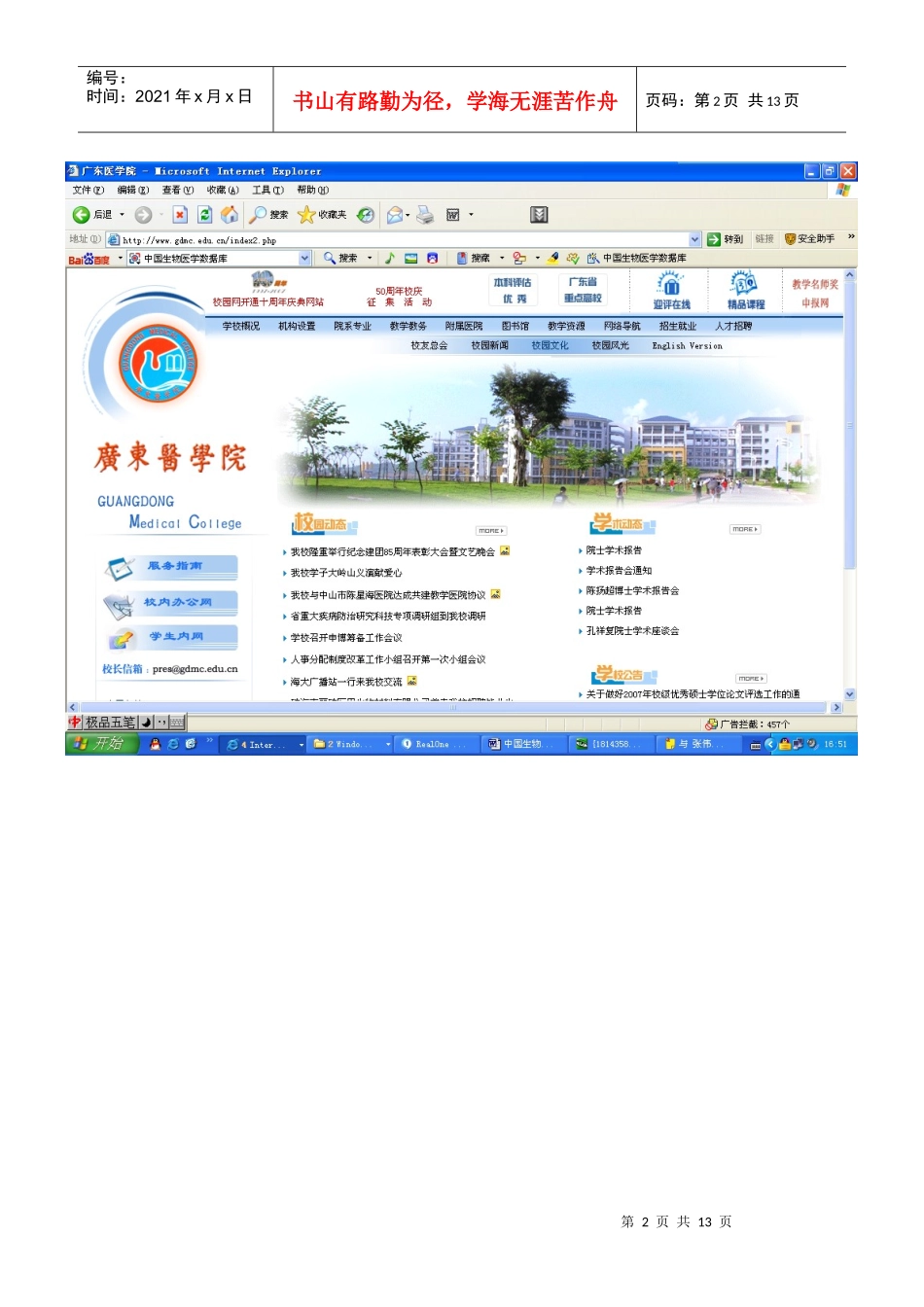Expand the Baidu 搜藏 dropdown arrow

[x=502, y=259]
